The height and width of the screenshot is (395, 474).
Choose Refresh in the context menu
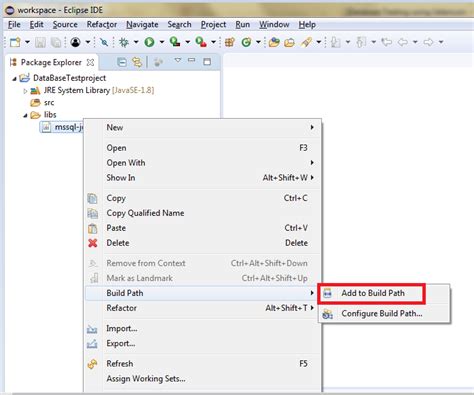[202, 364]
